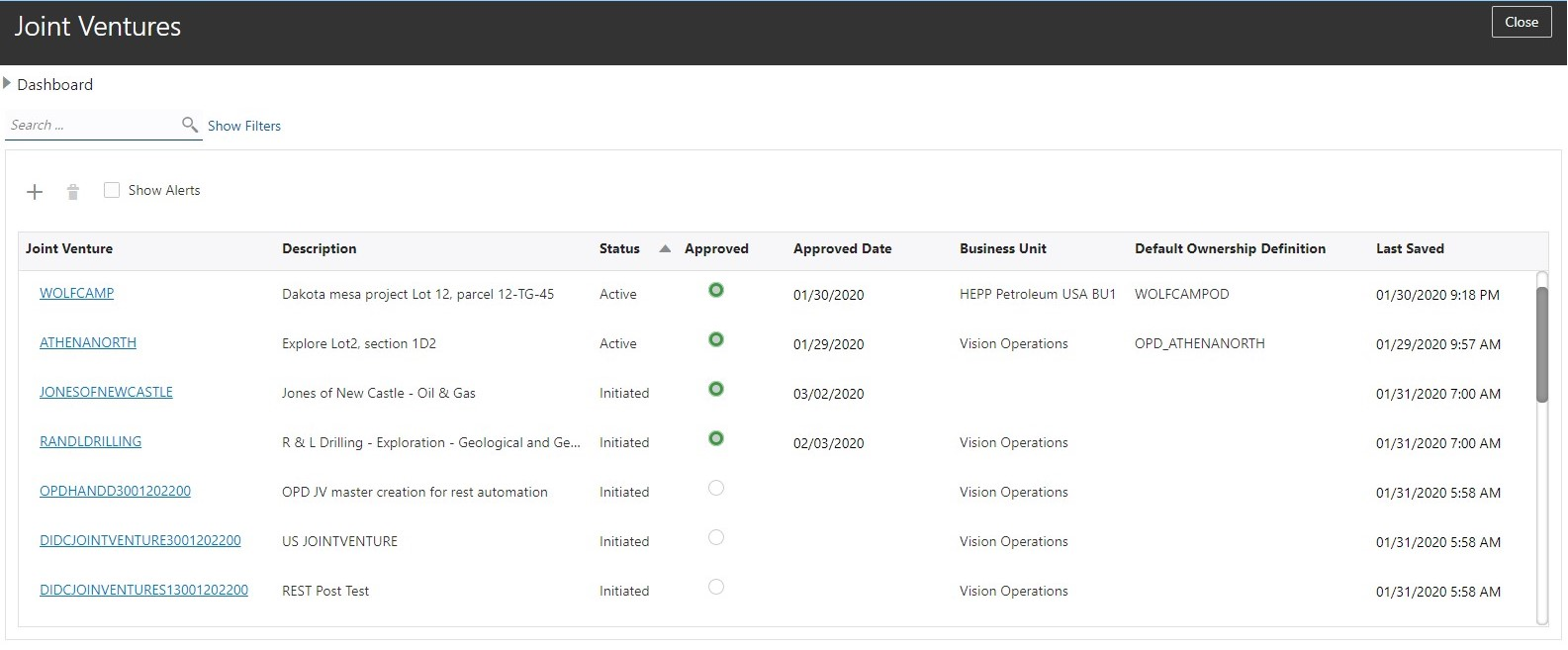Click unapproved circle for REST Post Test row
The height and width of the screenshot is (650, 1568).
716,587
